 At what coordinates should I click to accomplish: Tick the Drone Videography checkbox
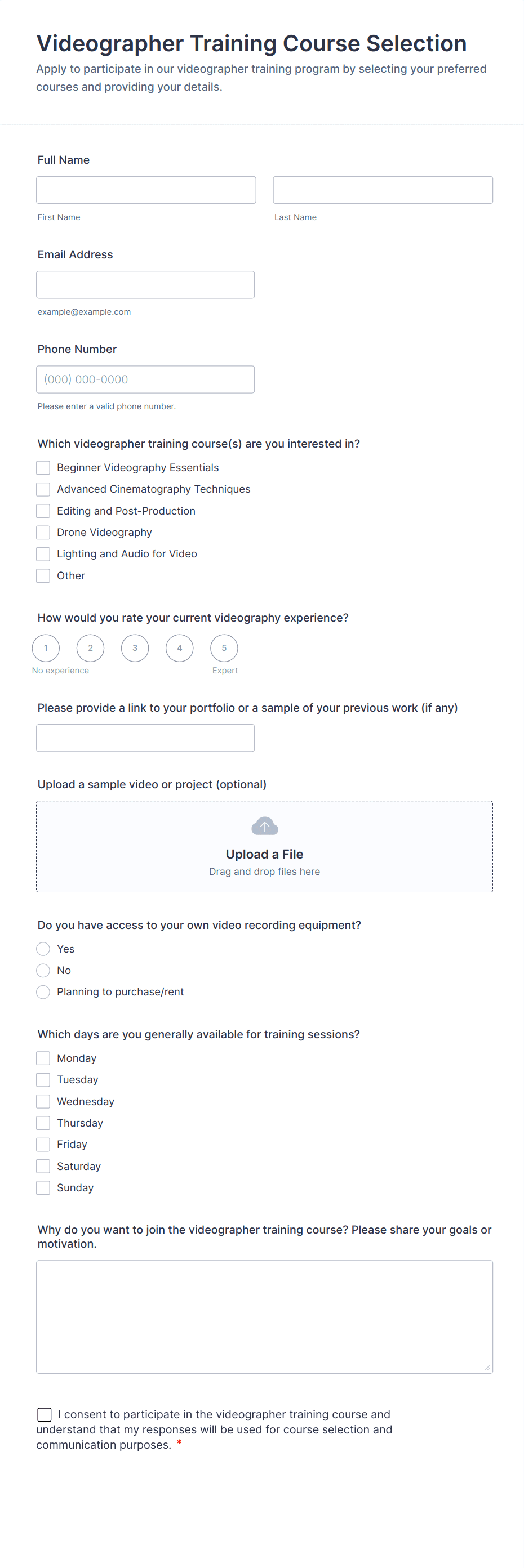(x=43, y=533)
